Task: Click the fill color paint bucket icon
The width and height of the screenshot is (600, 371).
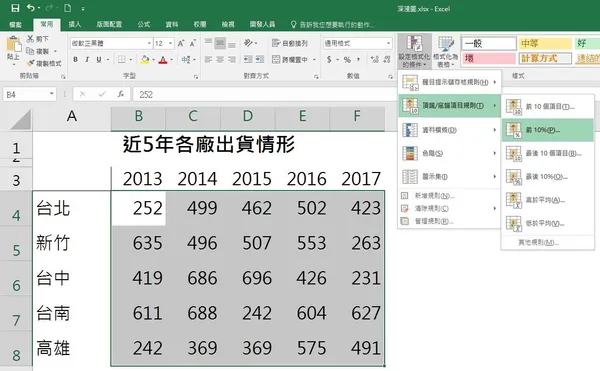Action: (145, 59)
